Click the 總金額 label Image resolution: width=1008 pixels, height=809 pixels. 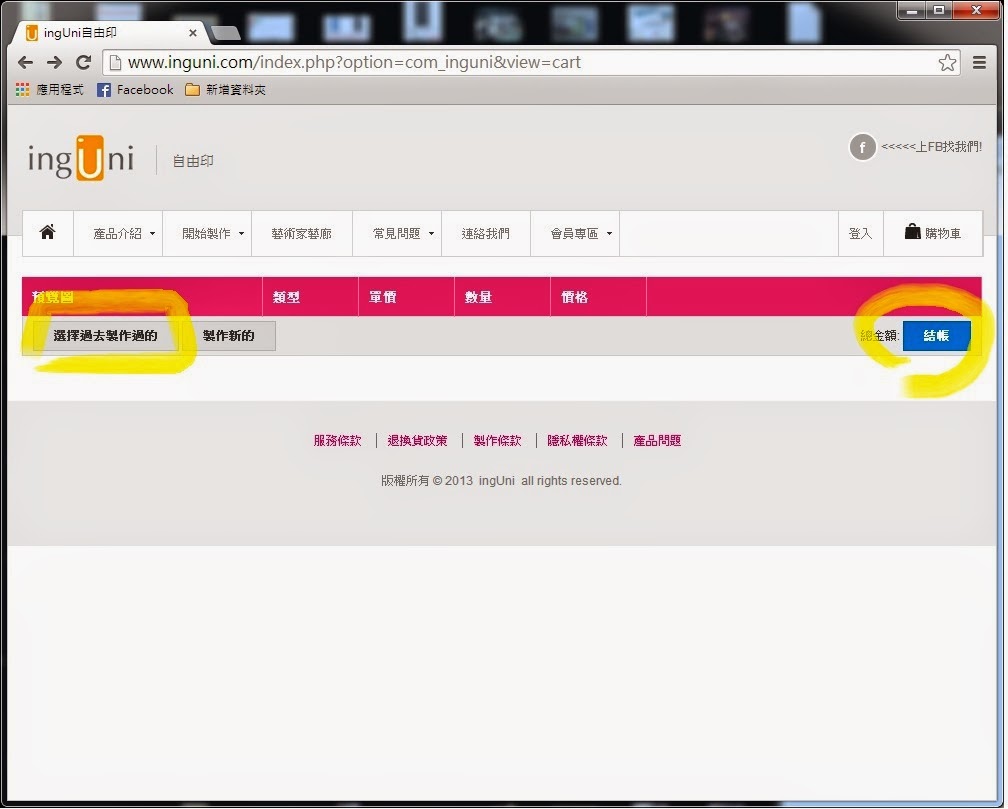879,336
